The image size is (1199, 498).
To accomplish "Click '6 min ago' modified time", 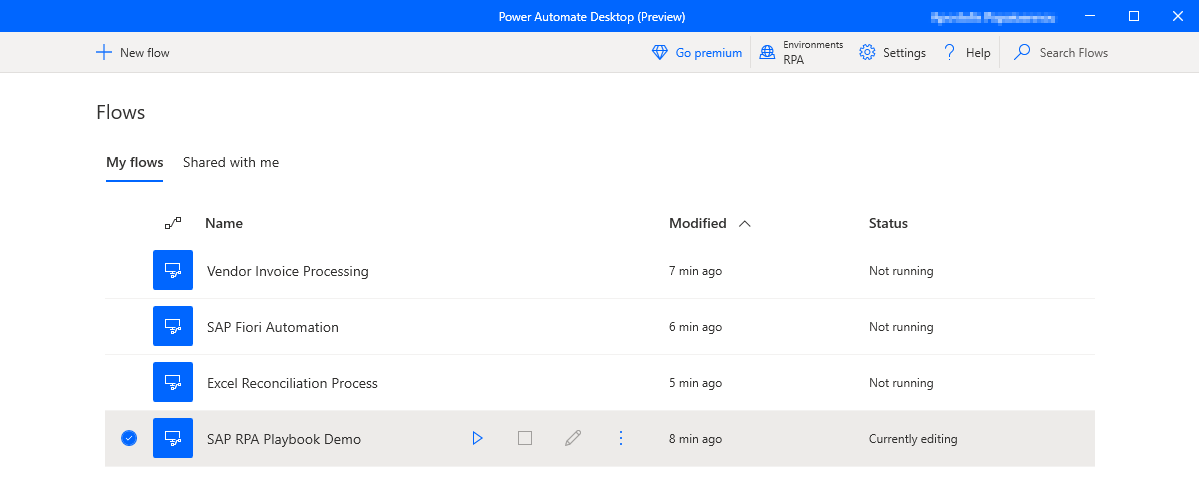I will point(695,327).
